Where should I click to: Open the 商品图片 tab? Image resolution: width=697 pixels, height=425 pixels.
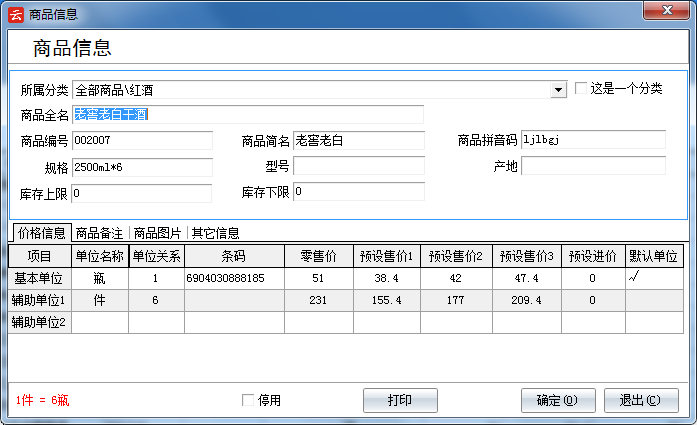pos(158,233)
